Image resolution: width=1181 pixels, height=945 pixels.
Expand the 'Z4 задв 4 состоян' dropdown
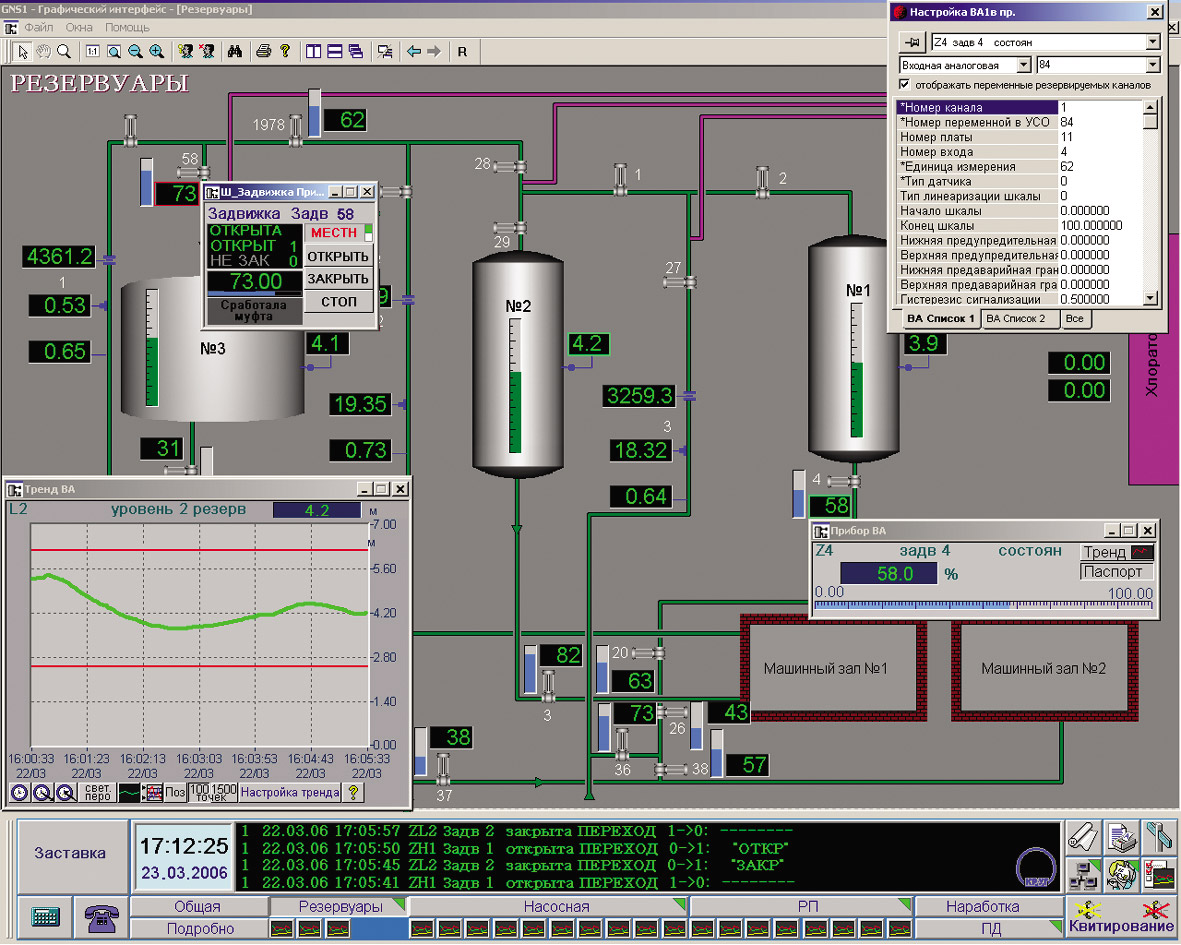pyautogui.click(x=1152, y=43)
